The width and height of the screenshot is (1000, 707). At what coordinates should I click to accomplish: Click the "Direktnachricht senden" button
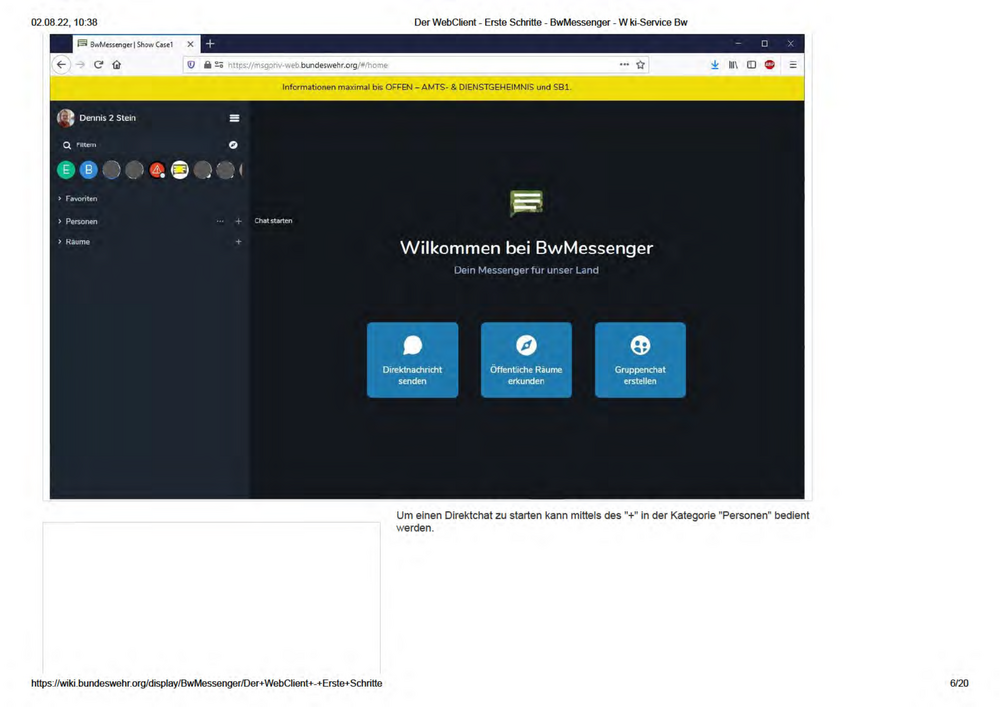coord(412,360)
